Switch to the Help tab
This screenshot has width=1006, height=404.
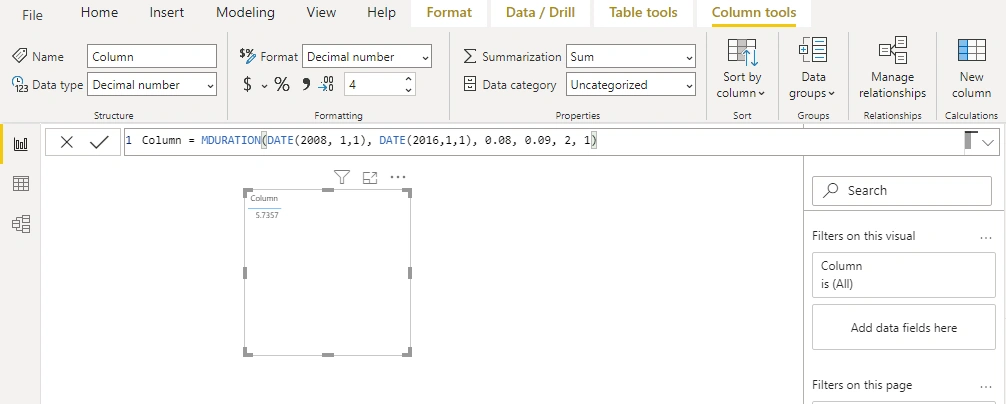381,12
